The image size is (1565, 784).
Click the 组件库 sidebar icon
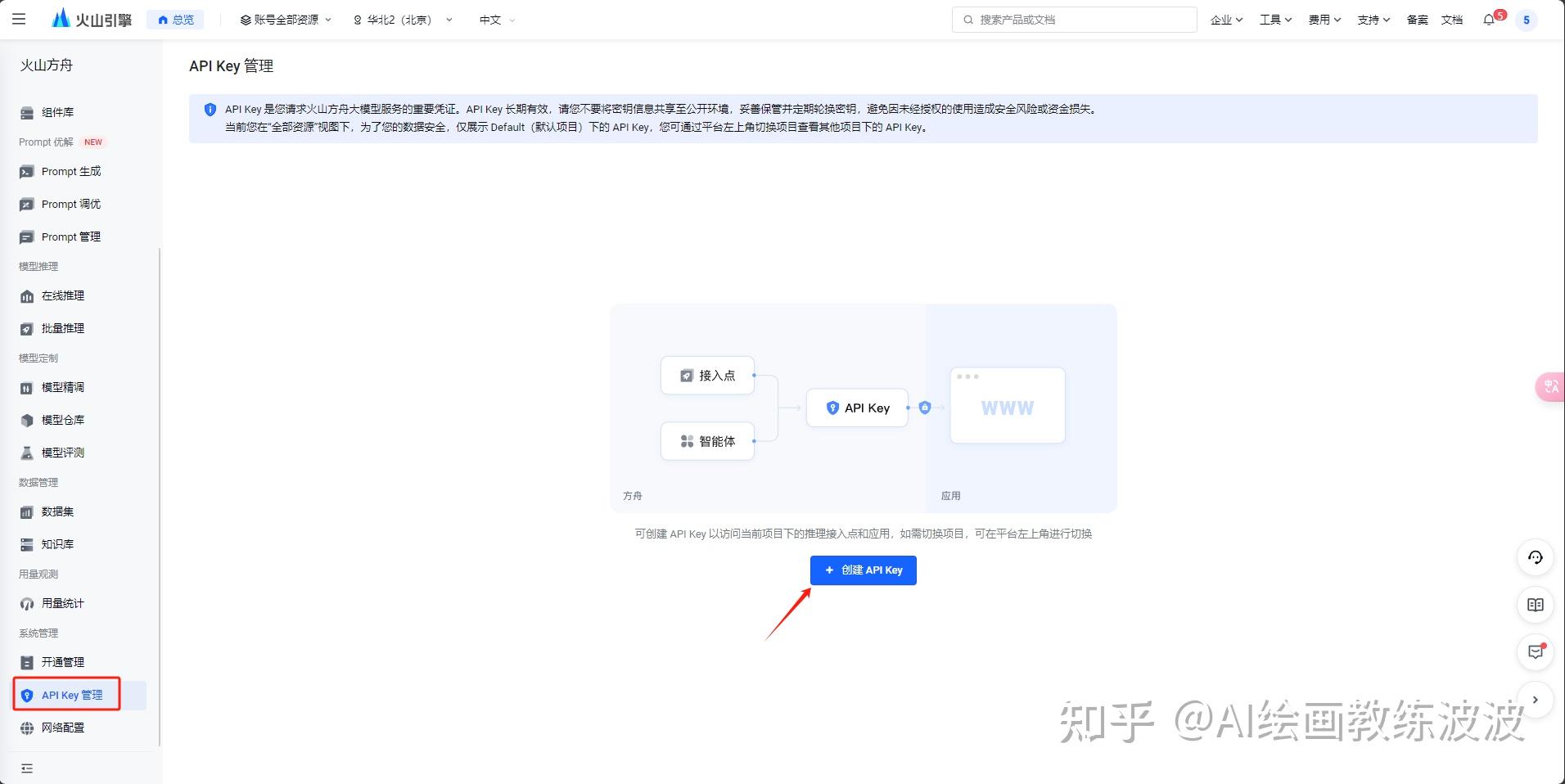27,112
